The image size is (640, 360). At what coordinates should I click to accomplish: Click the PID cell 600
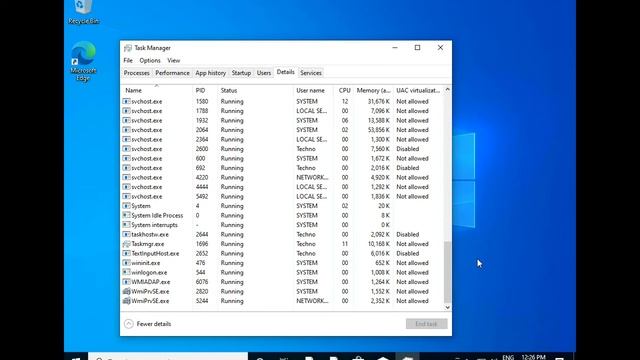click(200, 158)
